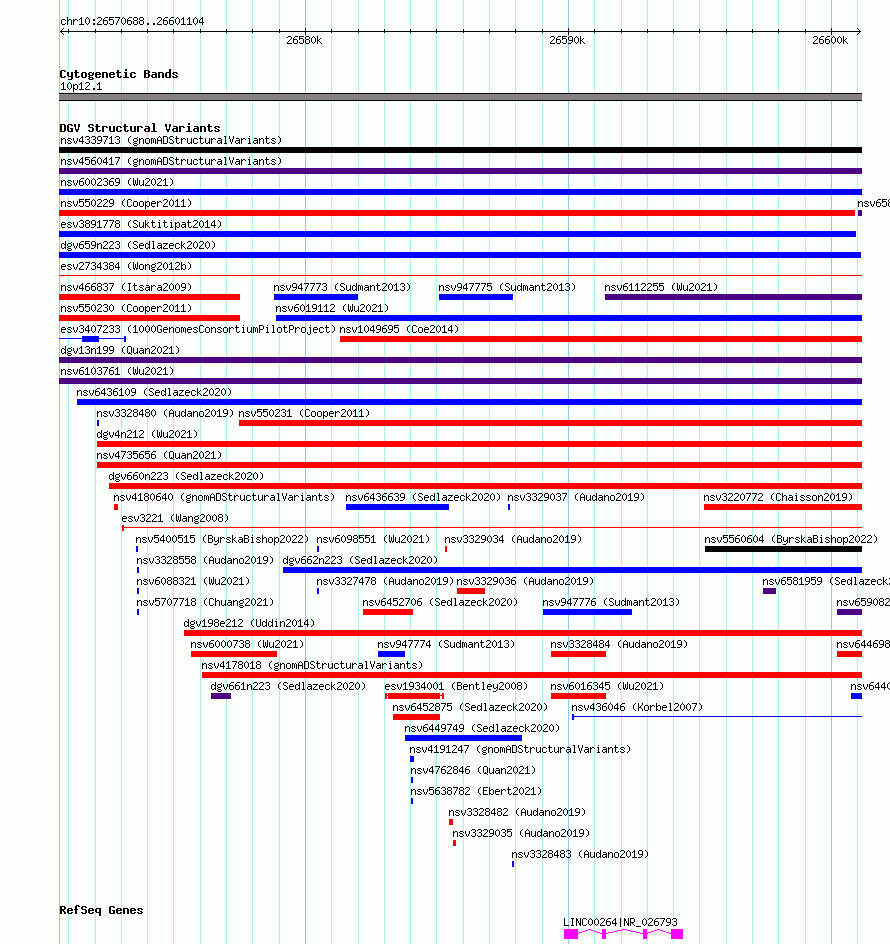Select nsv550230 (Cooper2011) label
The height and width of the screenshot is (944, 890).
coord(126,309)
